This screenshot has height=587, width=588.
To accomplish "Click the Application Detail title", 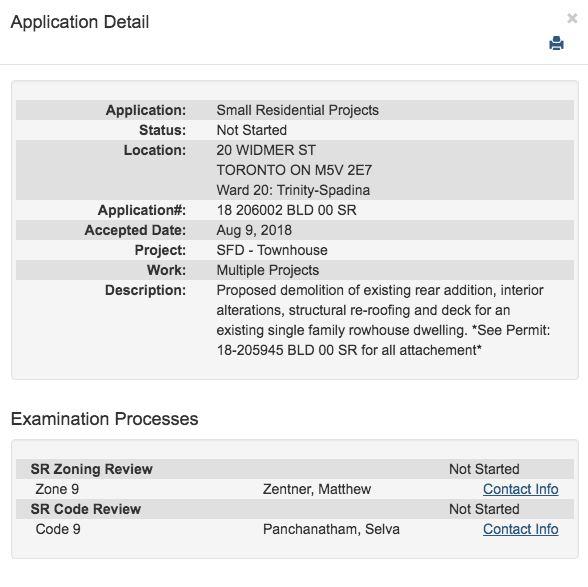I will [80, 22].
